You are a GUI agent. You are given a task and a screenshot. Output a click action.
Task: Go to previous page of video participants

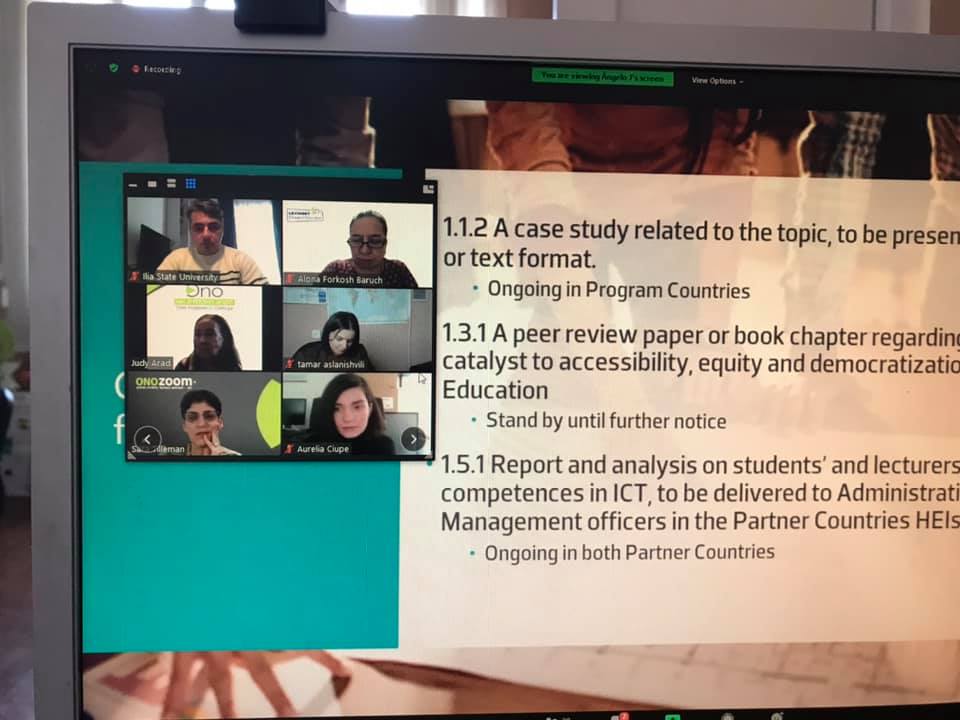pos(148,439)
